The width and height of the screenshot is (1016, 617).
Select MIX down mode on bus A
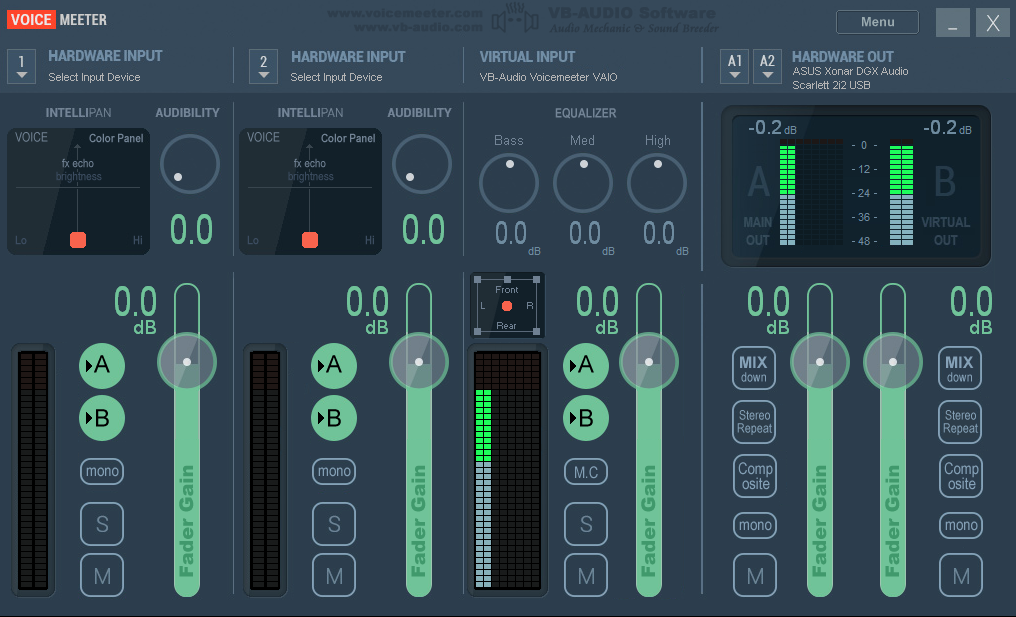click(x=754, y=369)
